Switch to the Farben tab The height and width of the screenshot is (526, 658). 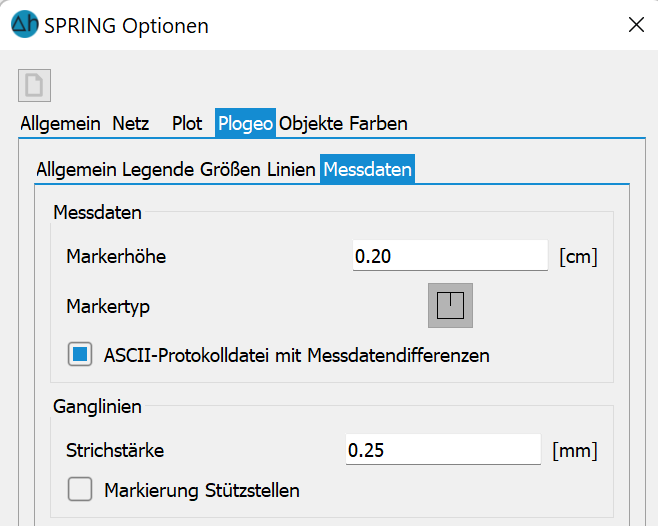pos(379,123)
